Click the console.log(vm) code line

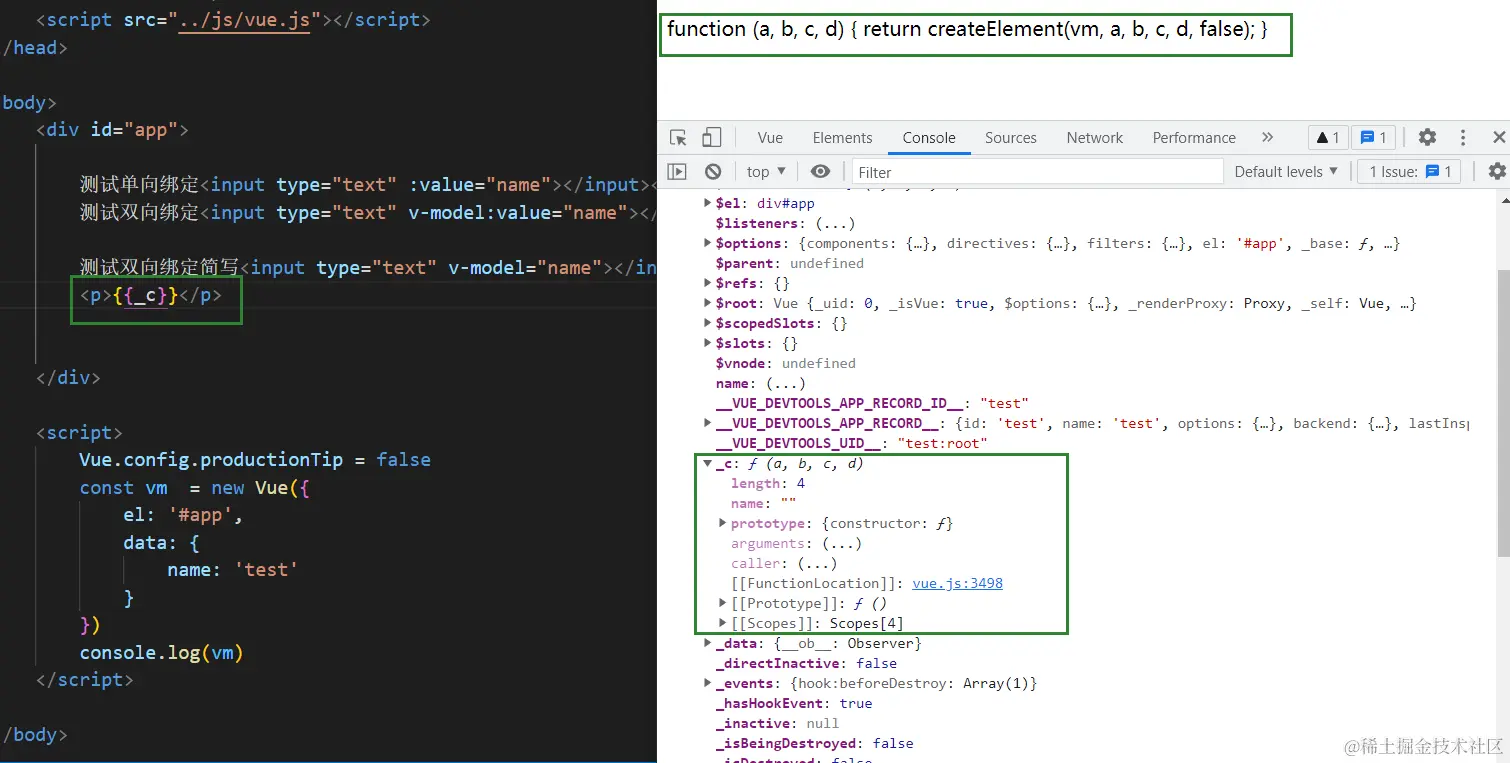[x=161, y=652]
